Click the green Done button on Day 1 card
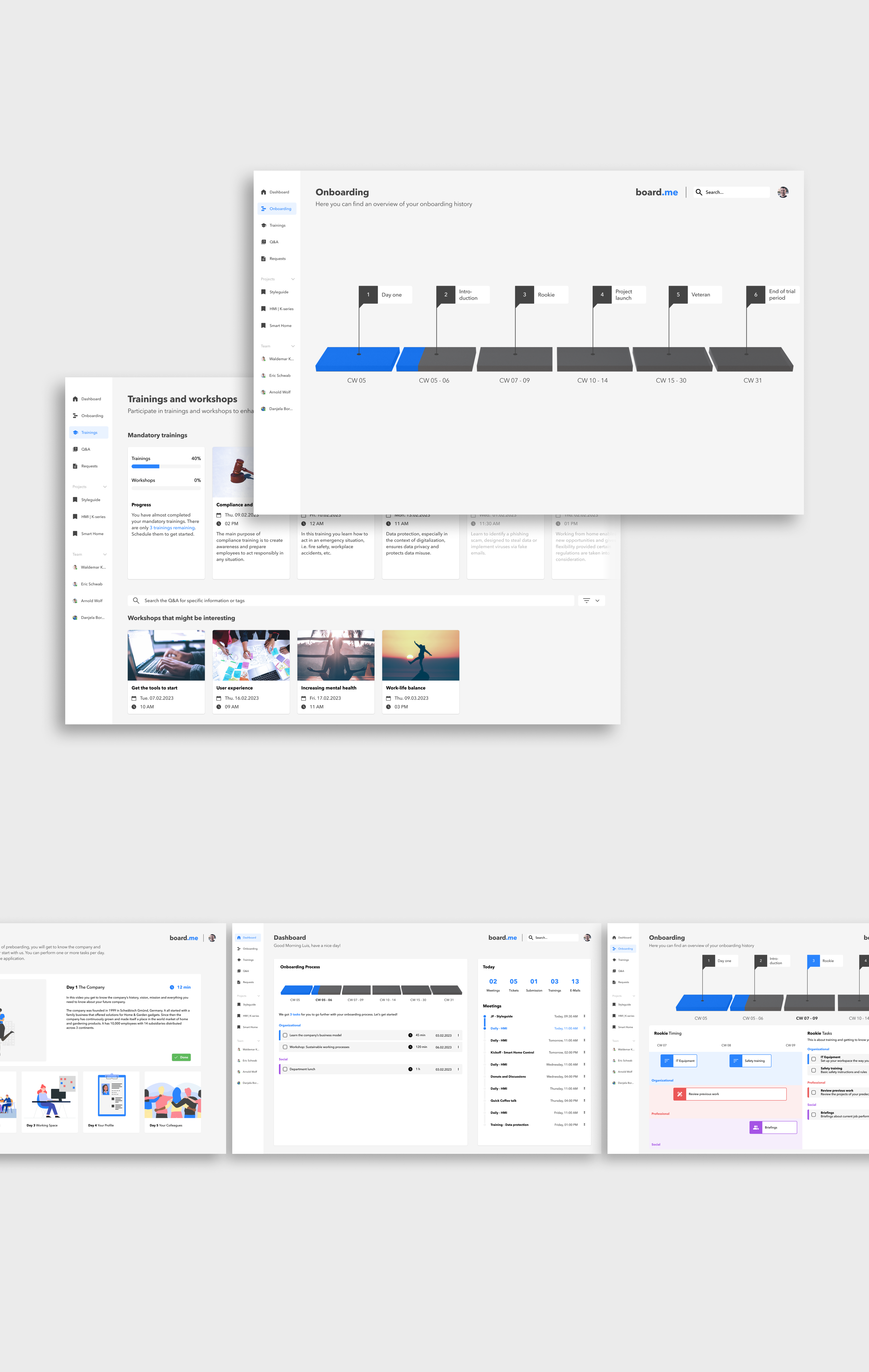This screenshot has width=869, height=1372. click(x=181, y=1057)
